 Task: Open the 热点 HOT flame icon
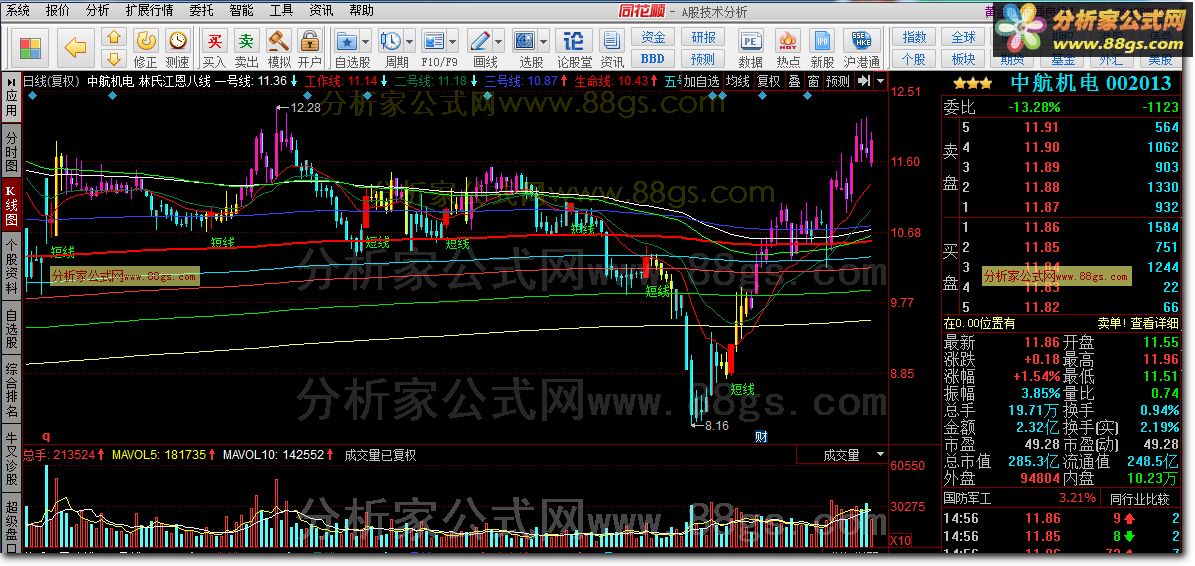point(788,41)
